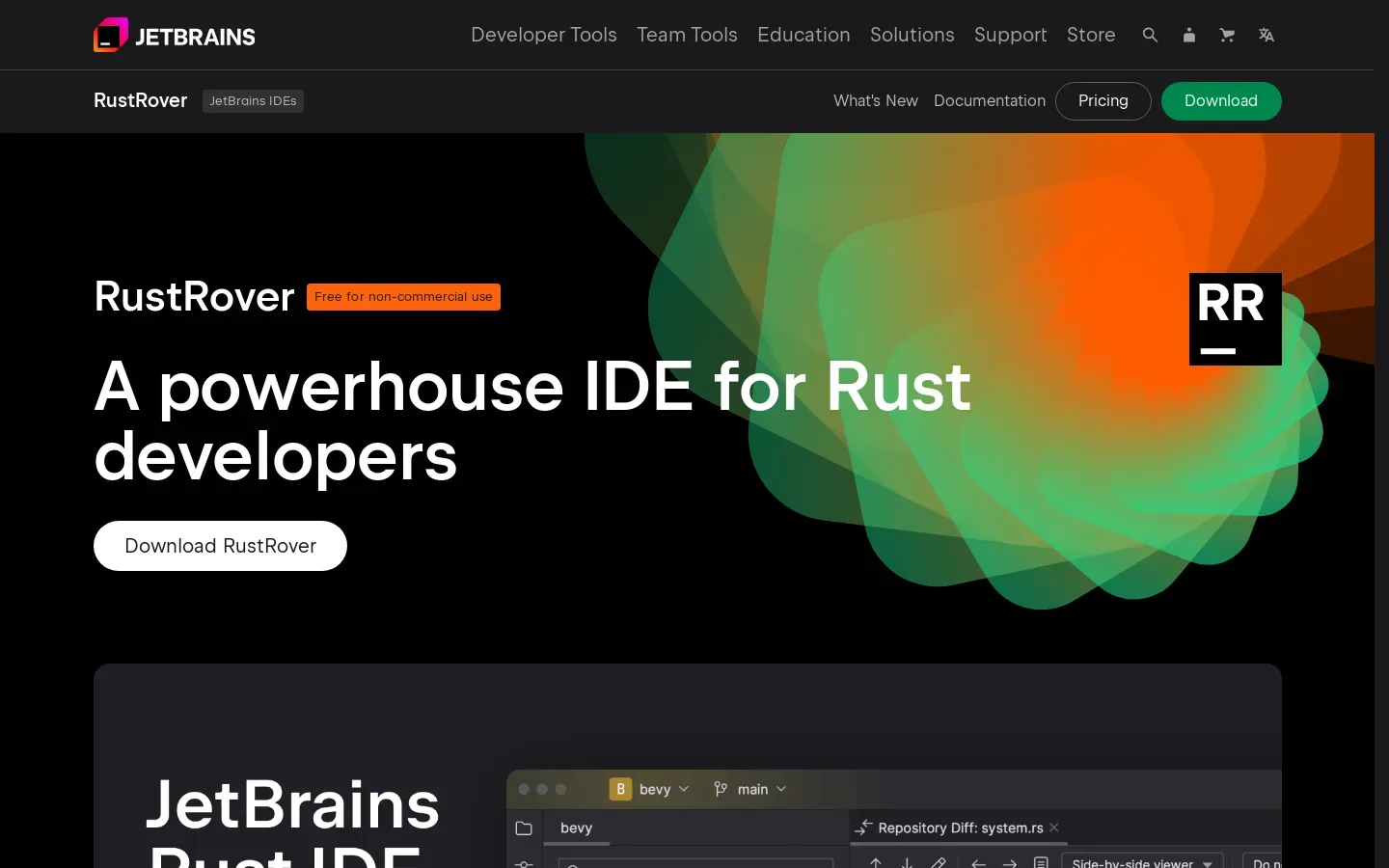Click the bevy project badge icon

(x=620, y=789)
